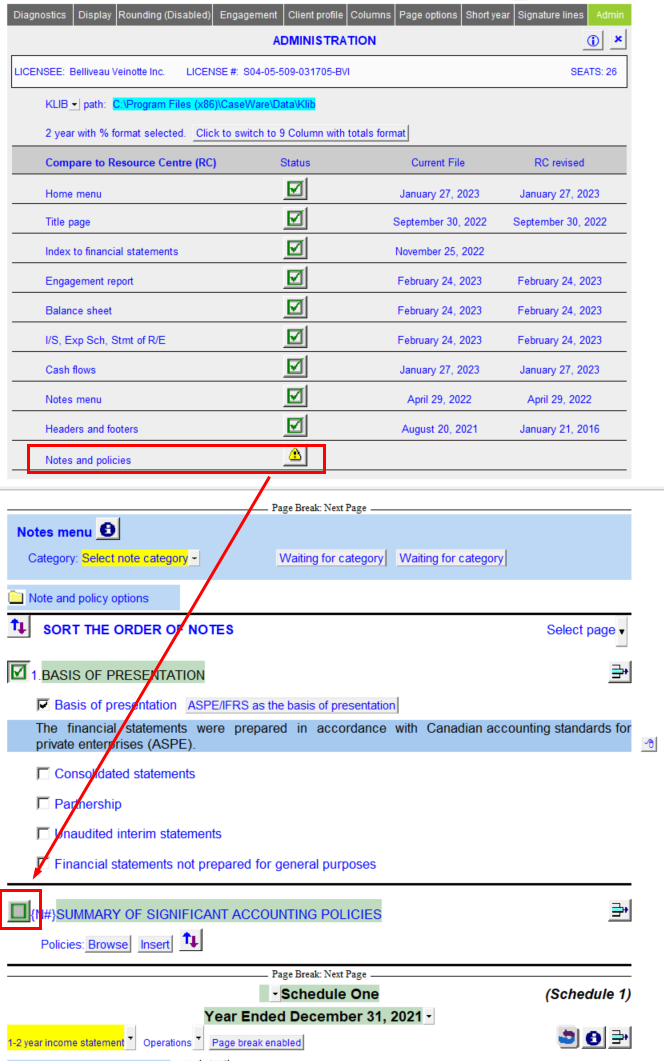Click I/S, Exp Sch status checkmark
This screenshot has width=664, height=1061.
(x=295, y=337)
